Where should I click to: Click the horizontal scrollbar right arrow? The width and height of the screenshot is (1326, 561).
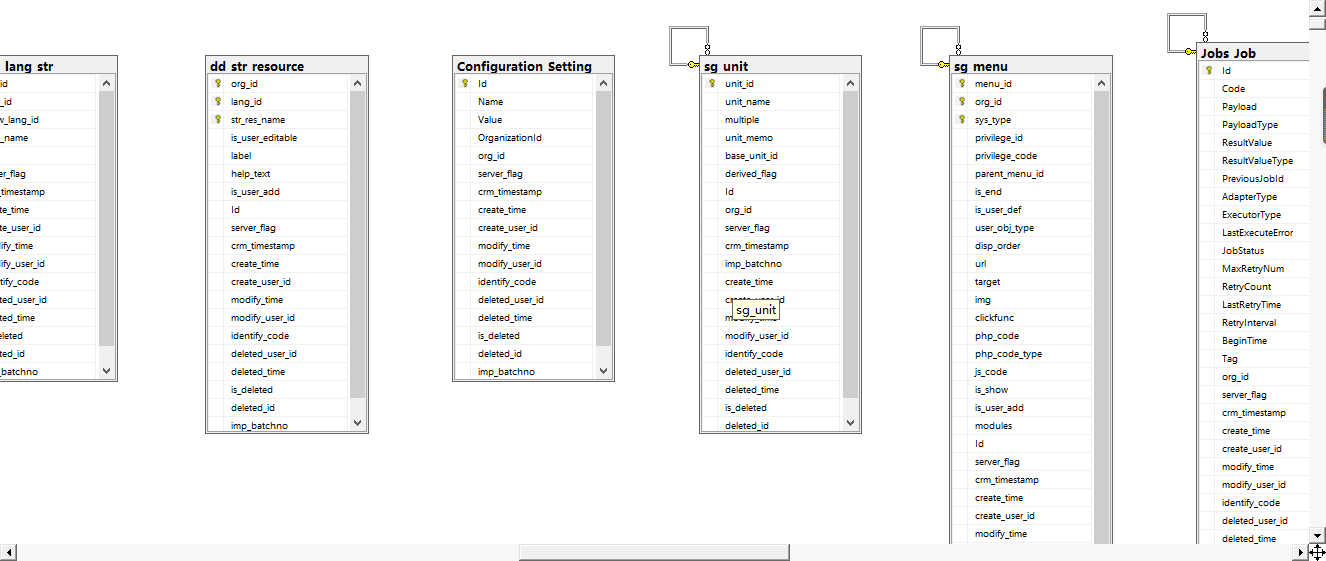point(1301,552)
